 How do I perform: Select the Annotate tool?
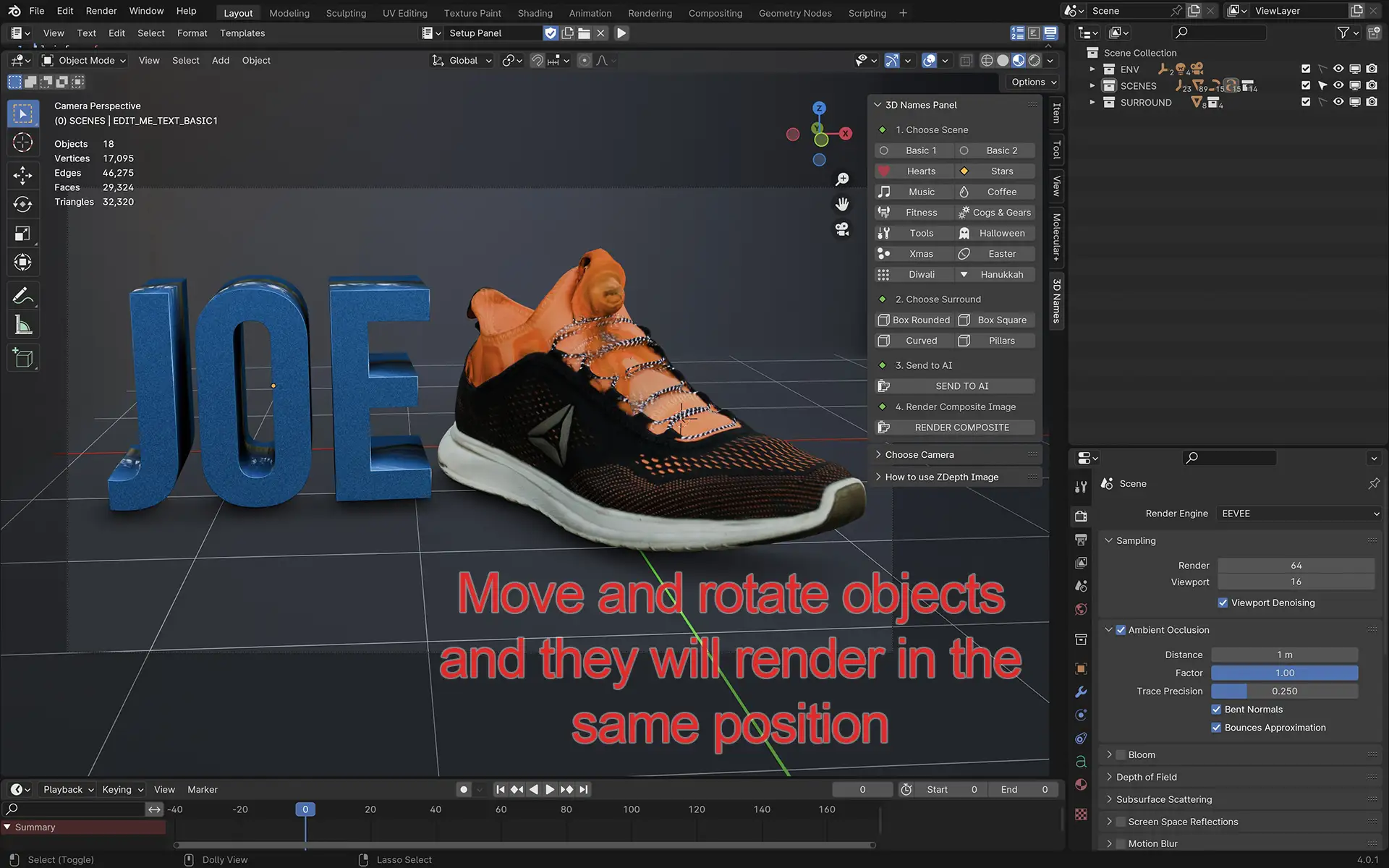coord(22,296)
